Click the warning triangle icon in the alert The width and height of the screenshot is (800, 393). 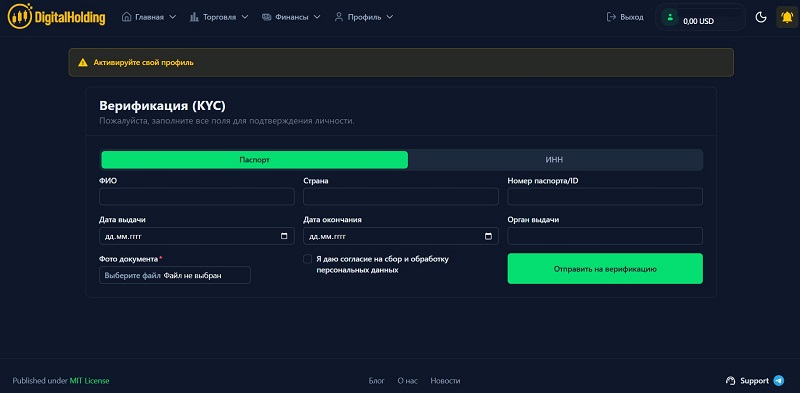(x=83, y=63)
